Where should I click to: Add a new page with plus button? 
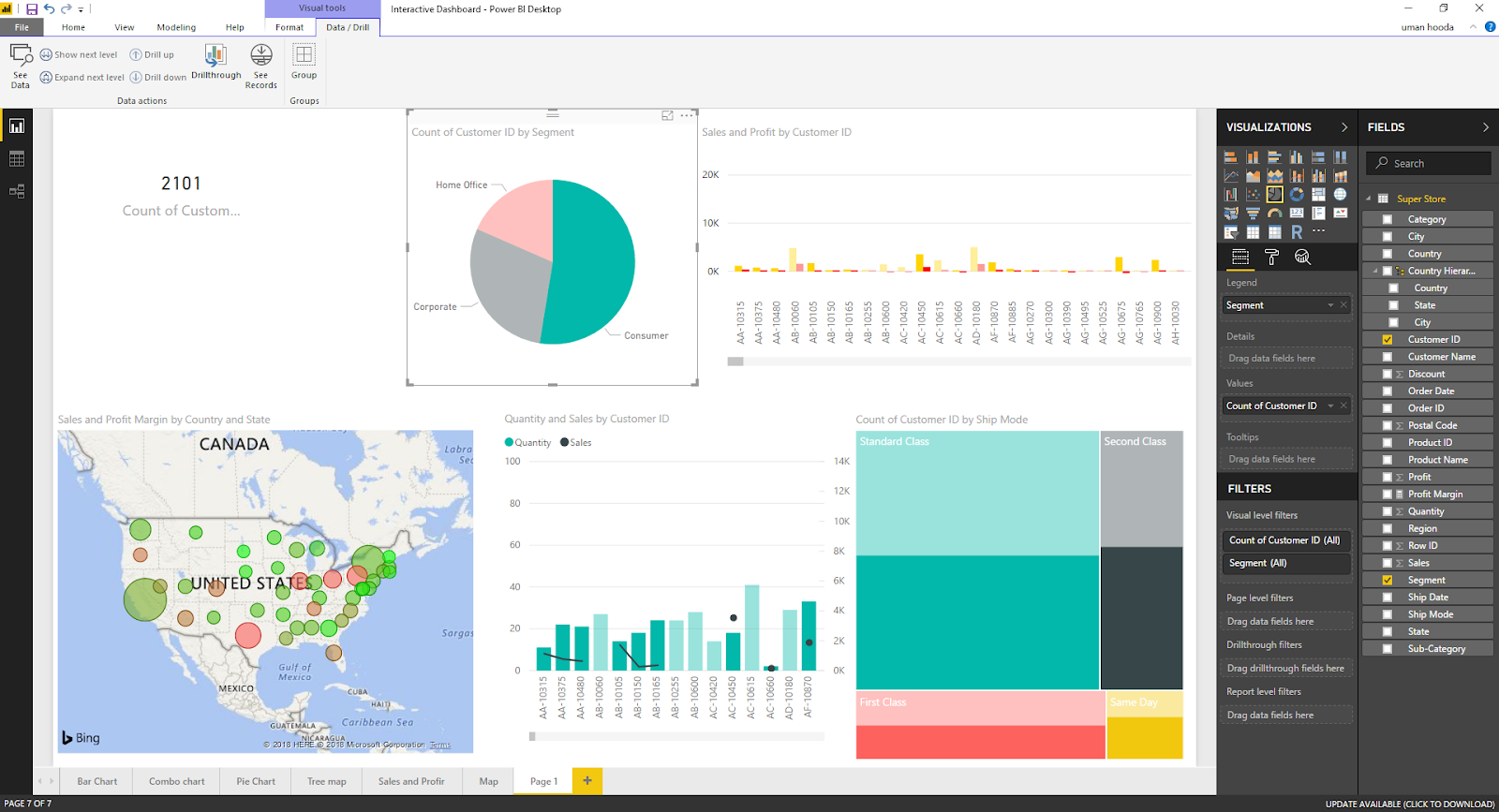click(587, 780)
